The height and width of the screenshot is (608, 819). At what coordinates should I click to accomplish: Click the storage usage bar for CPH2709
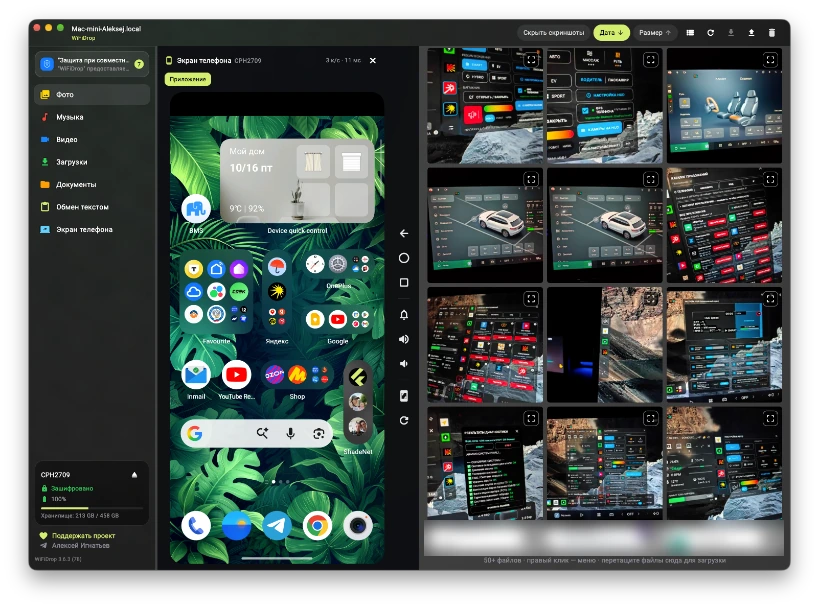point(92,508)
